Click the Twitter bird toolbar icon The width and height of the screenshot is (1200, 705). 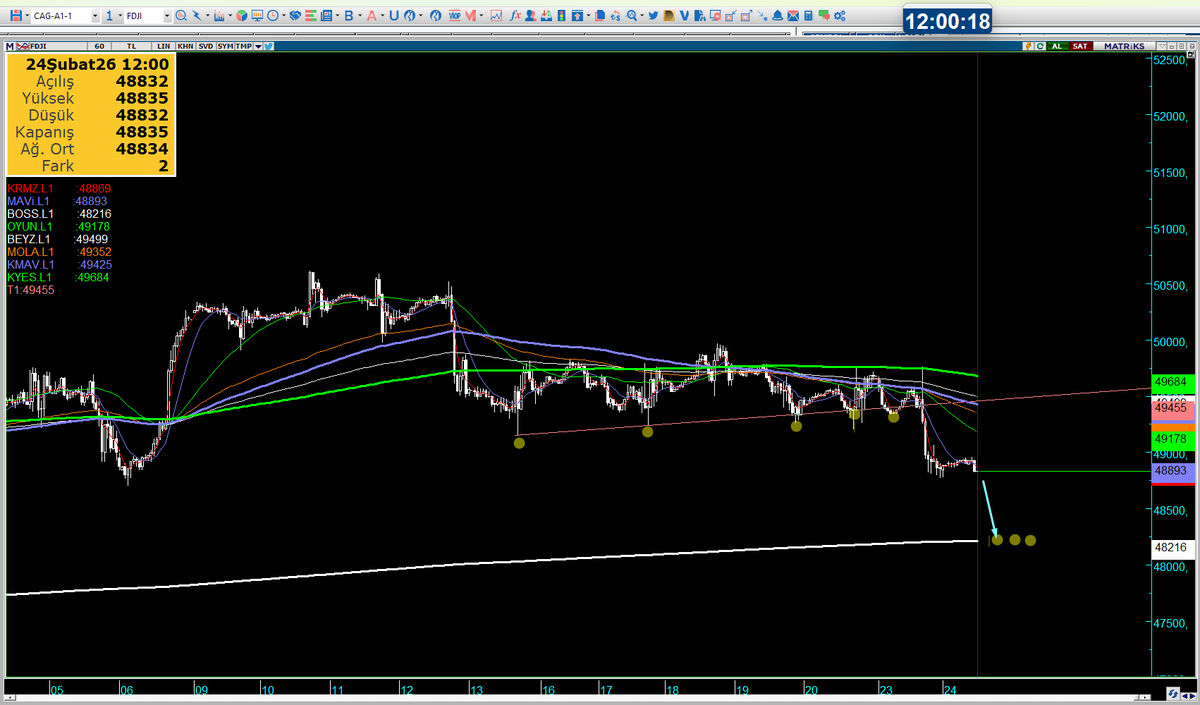653,16
